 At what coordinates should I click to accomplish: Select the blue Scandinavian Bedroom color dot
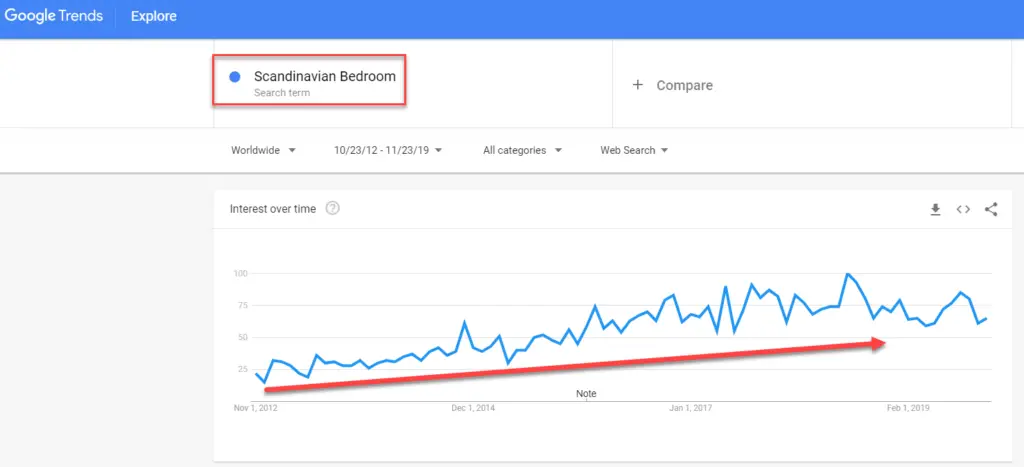pos(235,77)
